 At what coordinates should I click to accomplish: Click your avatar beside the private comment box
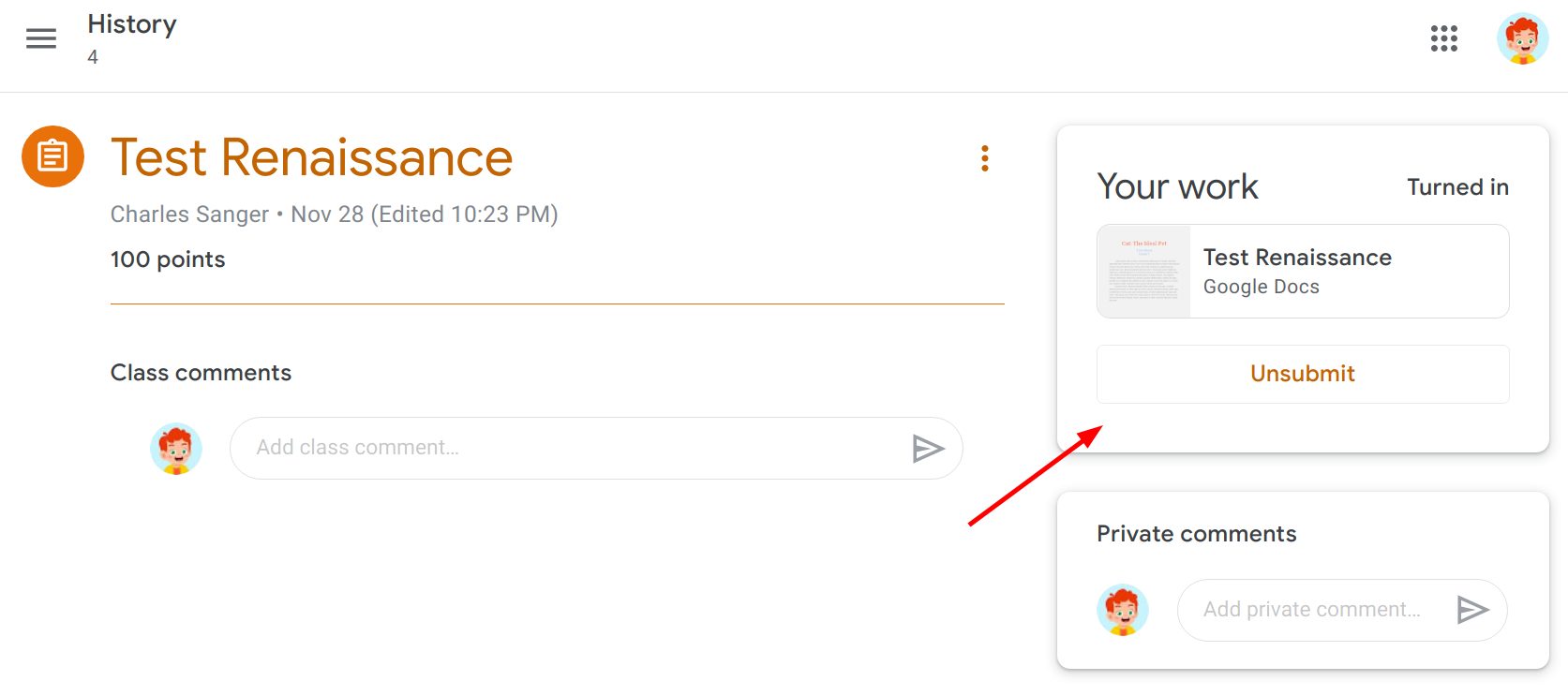pos(1122,610)
